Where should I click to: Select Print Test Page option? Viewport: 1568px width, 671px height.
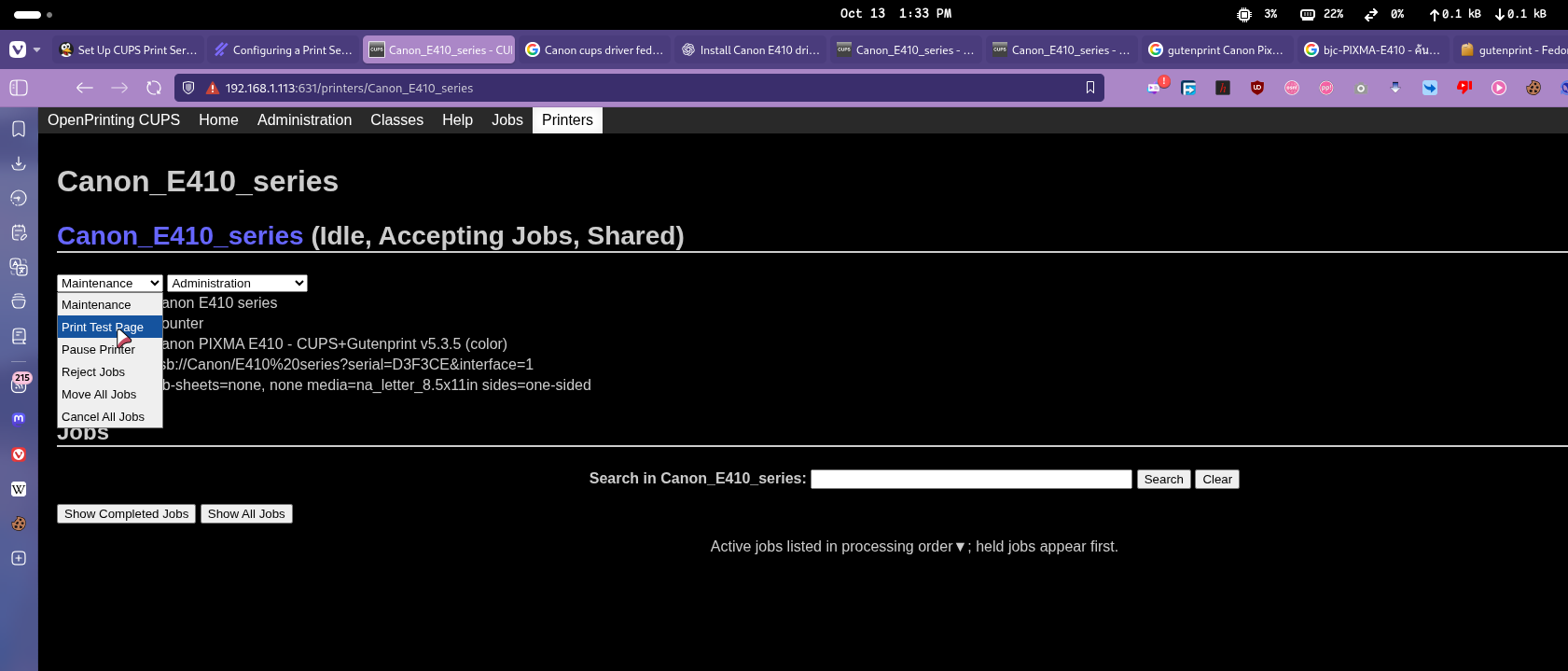click(x=103, y=328)
